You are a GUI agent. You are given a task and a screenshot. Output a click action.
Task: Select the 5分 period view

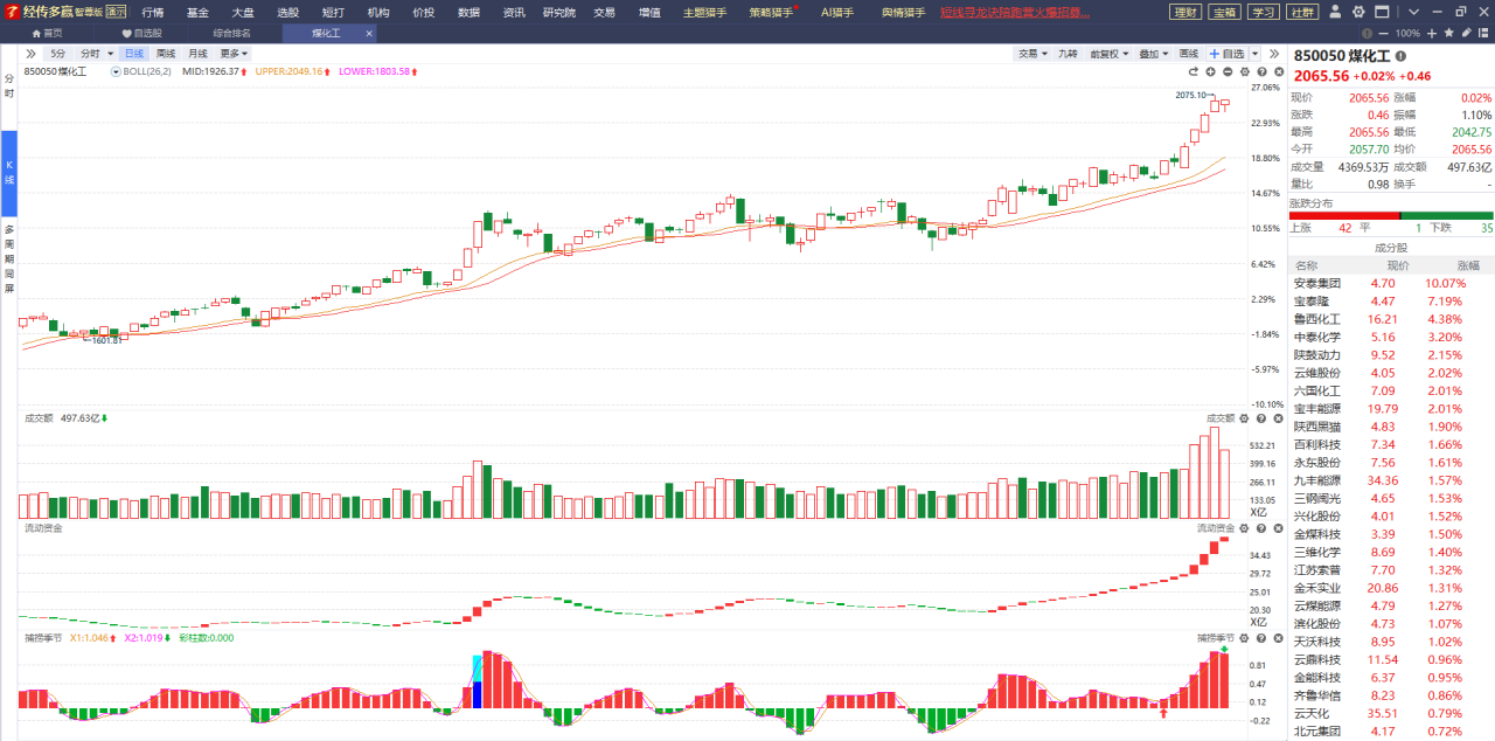[x=58, y=54]
